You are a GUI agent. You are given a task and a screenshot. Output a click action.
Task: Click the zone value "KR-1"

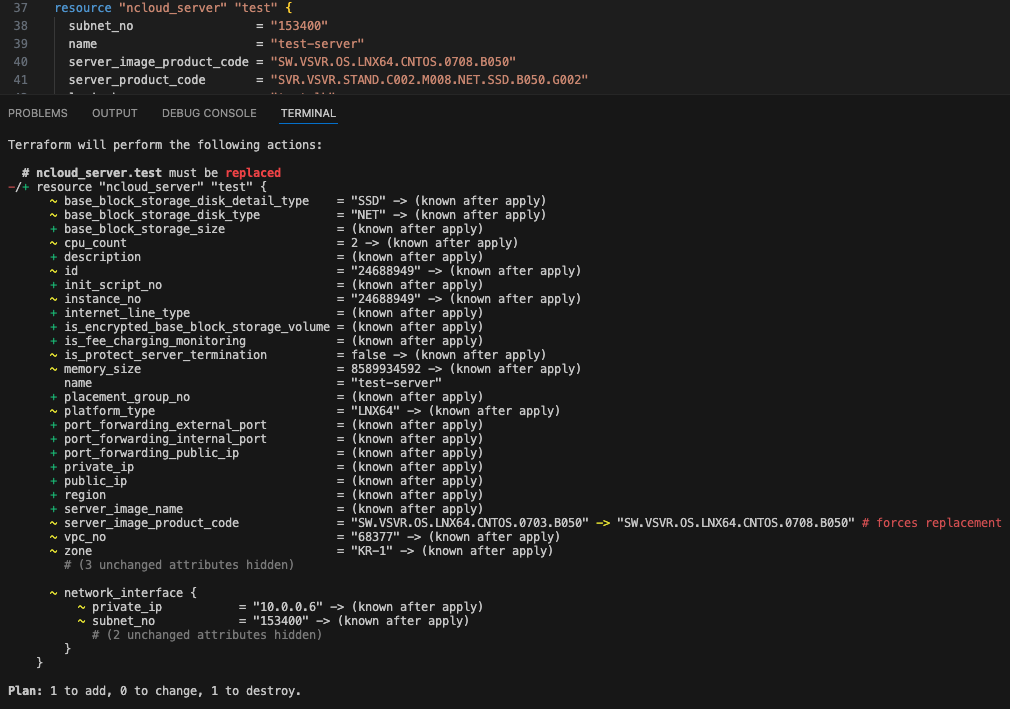pos(372,551)
